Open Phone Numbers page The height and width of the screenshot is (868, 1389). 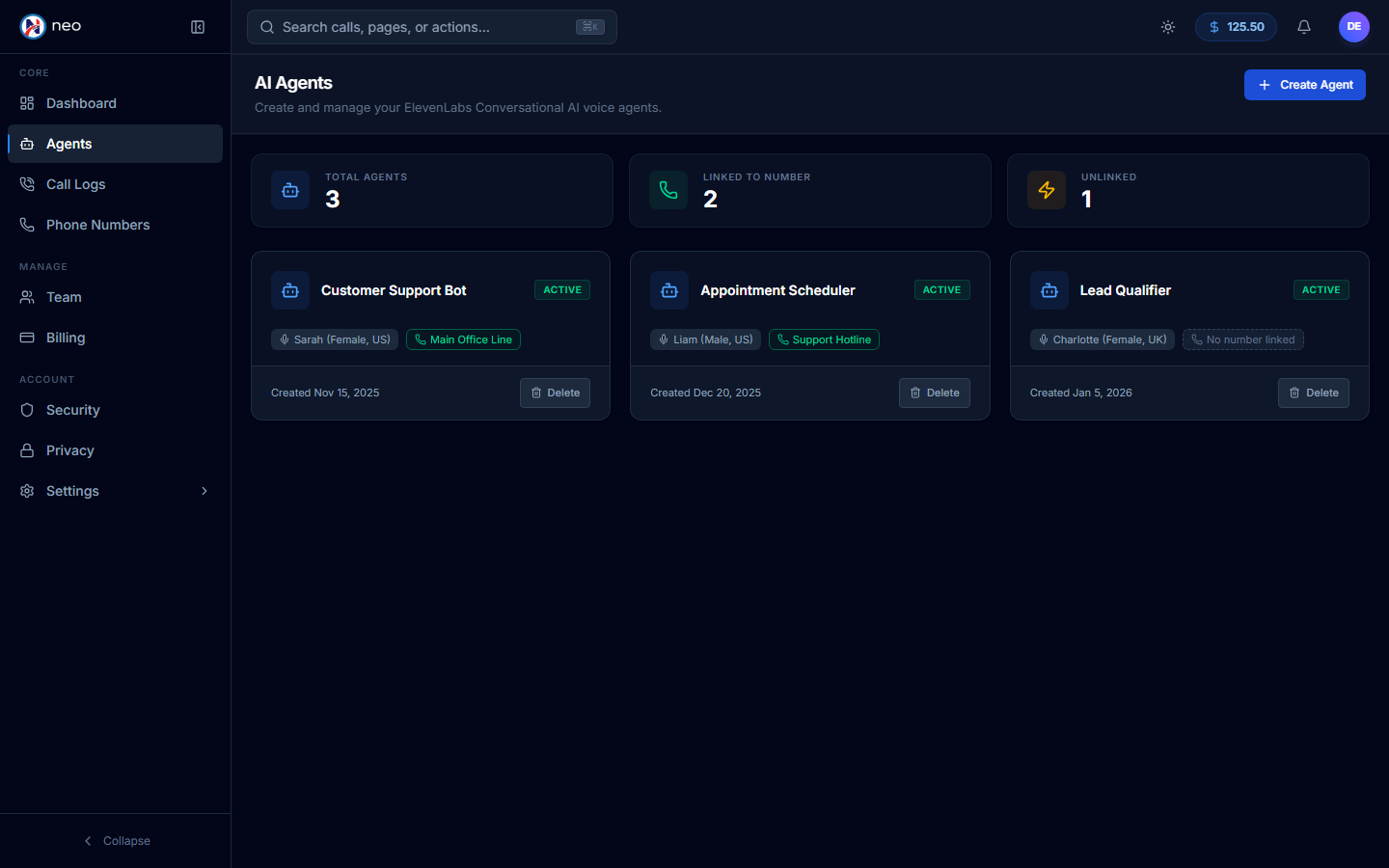click(115, 225)
